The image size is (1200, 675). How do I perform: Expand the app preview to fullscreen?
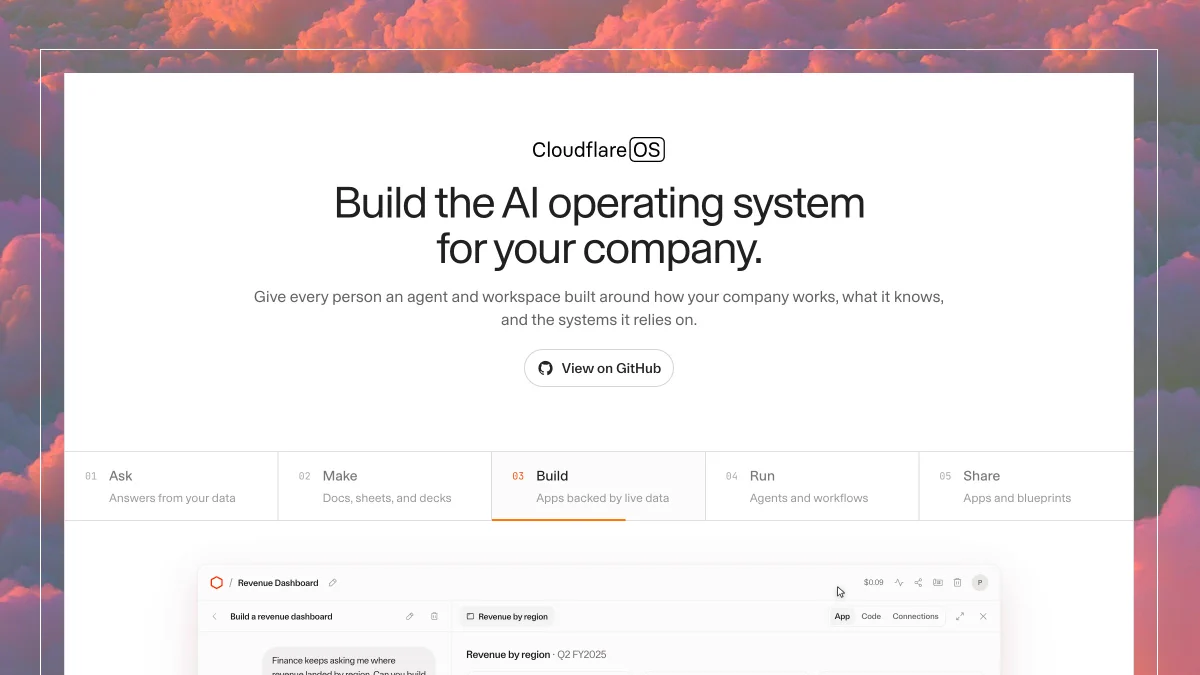[960, 617]
